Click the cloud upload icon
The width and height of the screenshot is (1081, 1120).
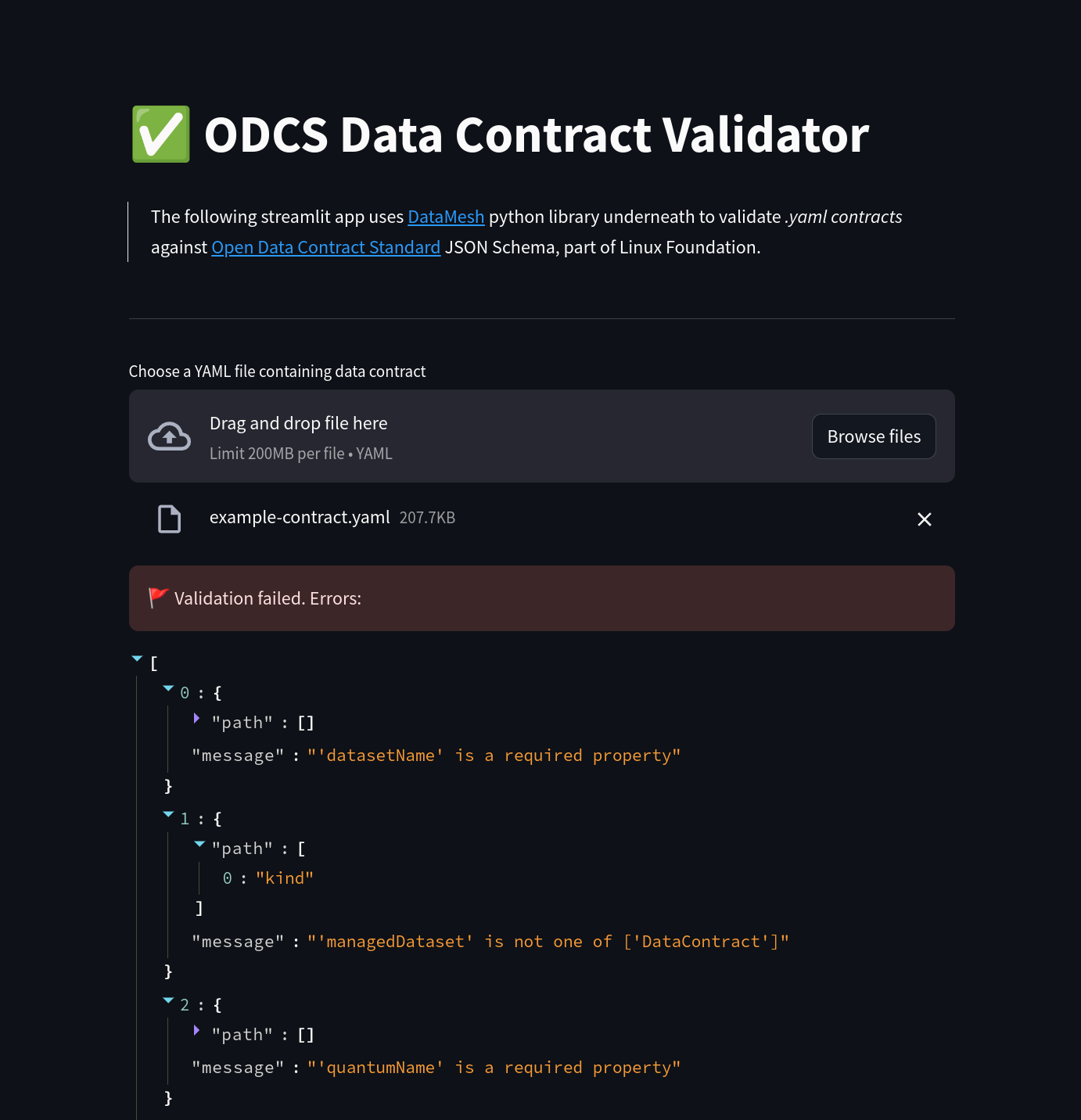click(169, 436)
